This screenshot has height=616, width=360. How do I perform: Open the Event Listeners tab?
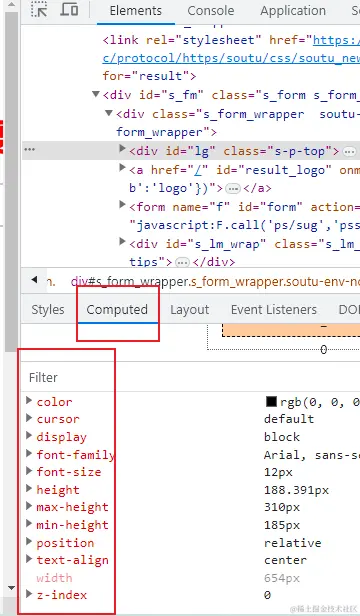tap(274, 310)
